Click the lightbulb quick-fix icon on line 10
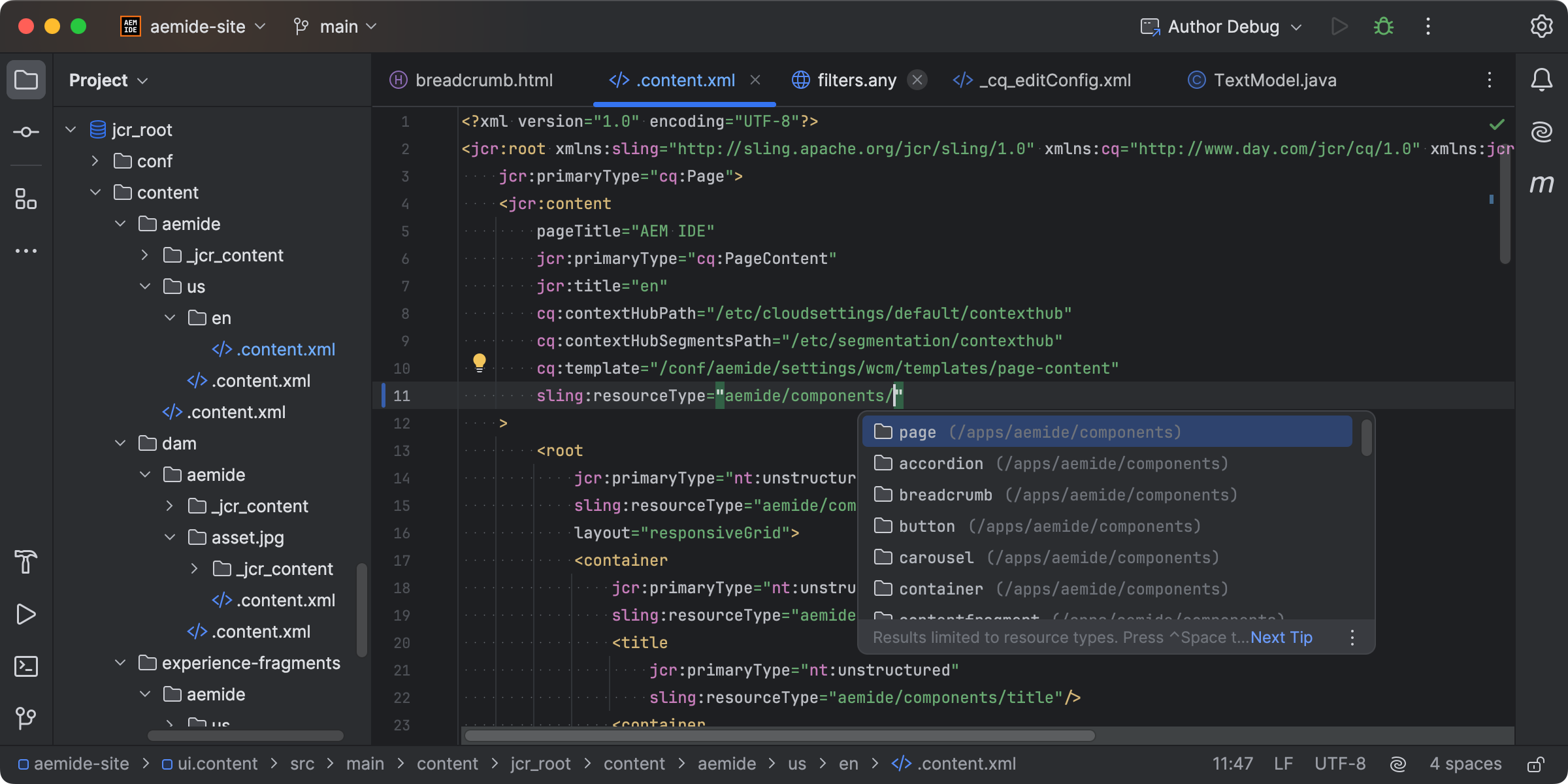This screenshot has height=784, width=1568. tap(478, 363)
